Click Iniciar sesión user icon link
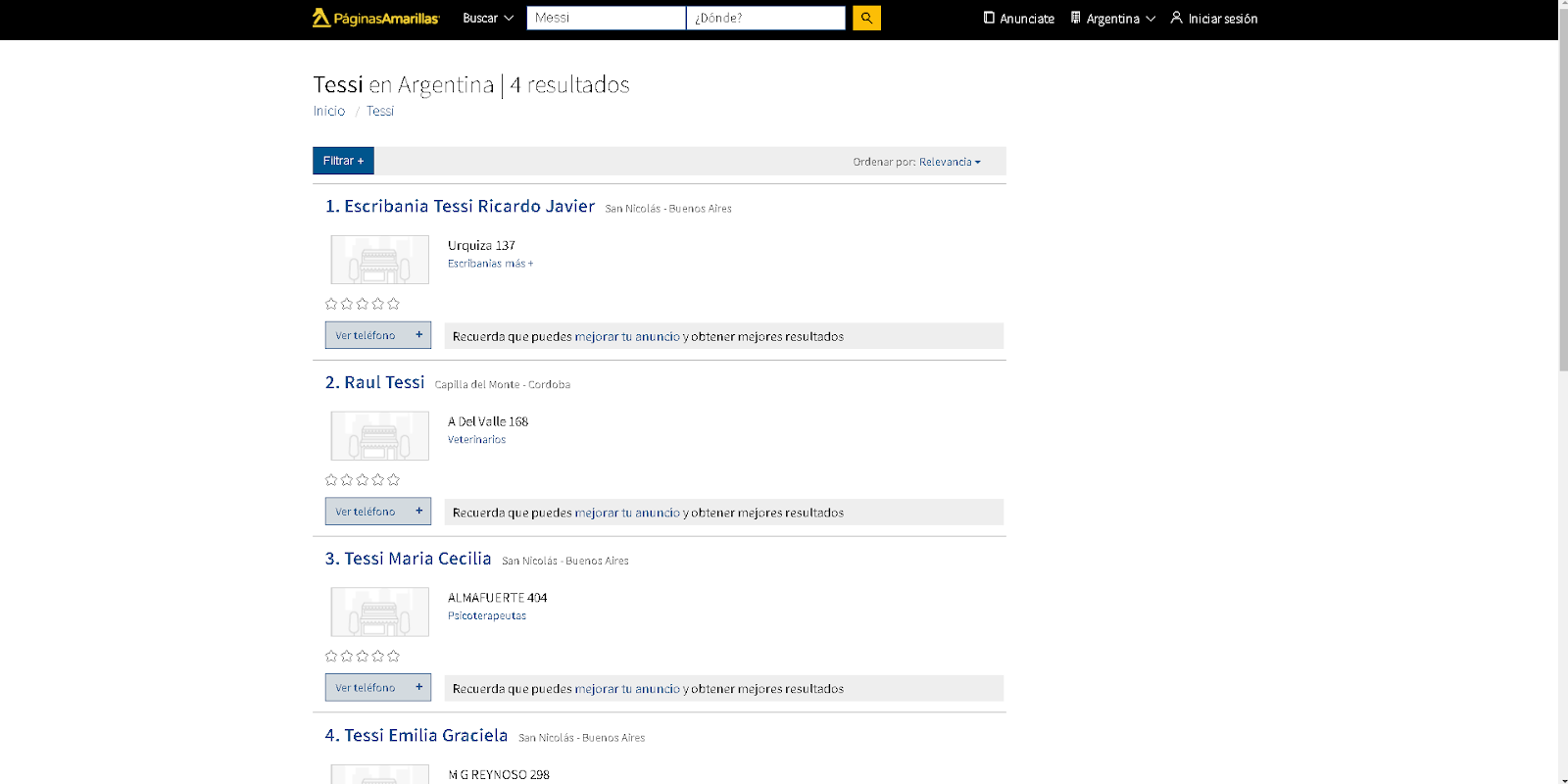This screenshot has height=784, width=1568. [x=1214, y=18]
